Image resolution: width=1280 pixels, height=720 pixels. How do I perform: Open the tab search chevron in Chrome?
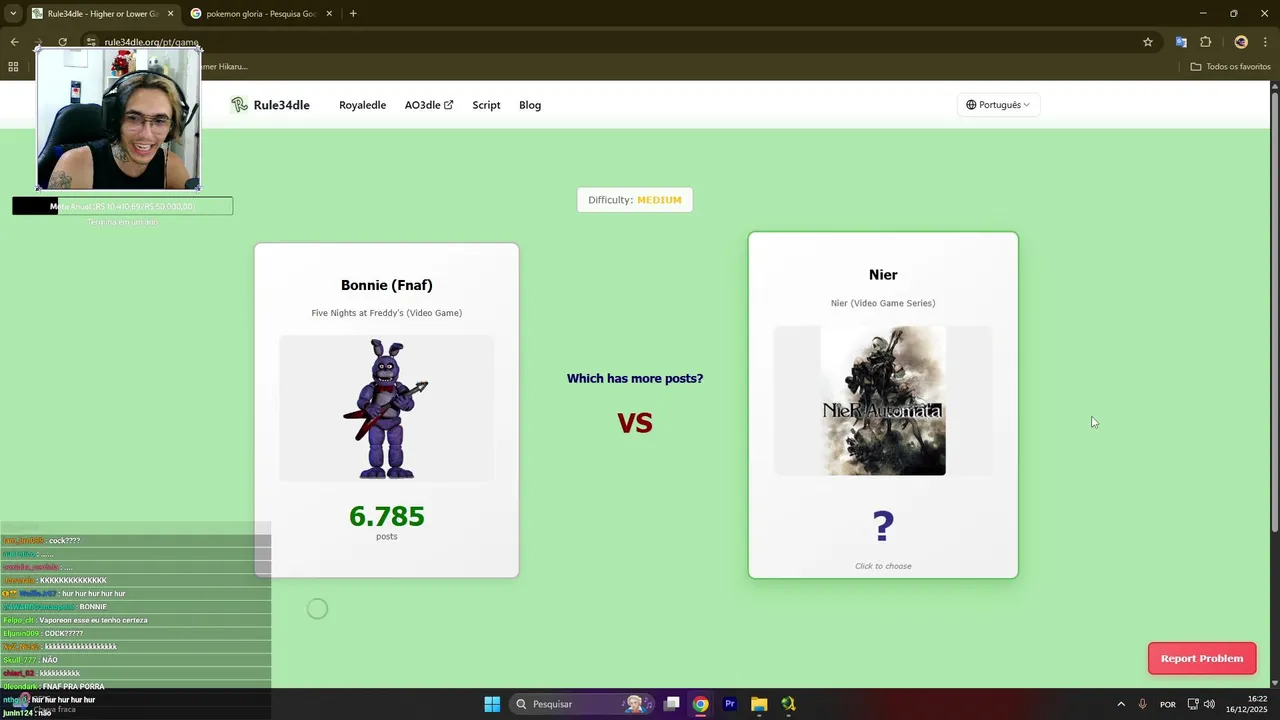[13, 14]
